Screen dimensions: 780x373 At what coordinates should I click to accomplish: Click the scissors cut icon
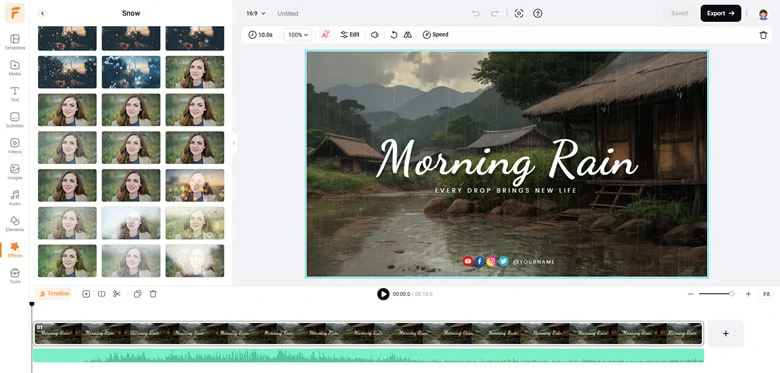pos(117,294)
